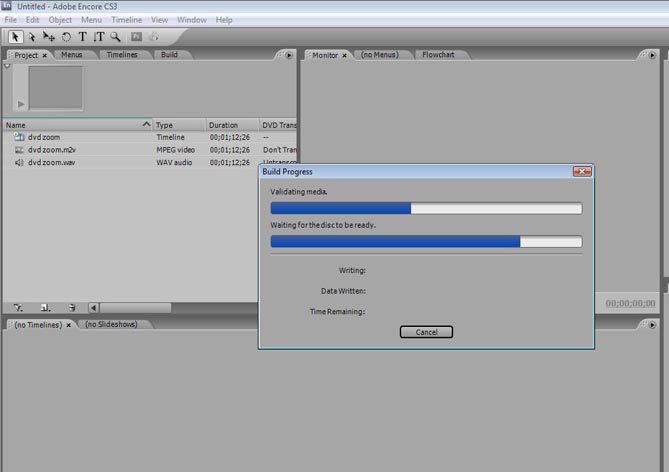Image resolution: width=669 pixels, height=472 pixels.
Task: Close the Build Progress dialog
Action: 582,172
